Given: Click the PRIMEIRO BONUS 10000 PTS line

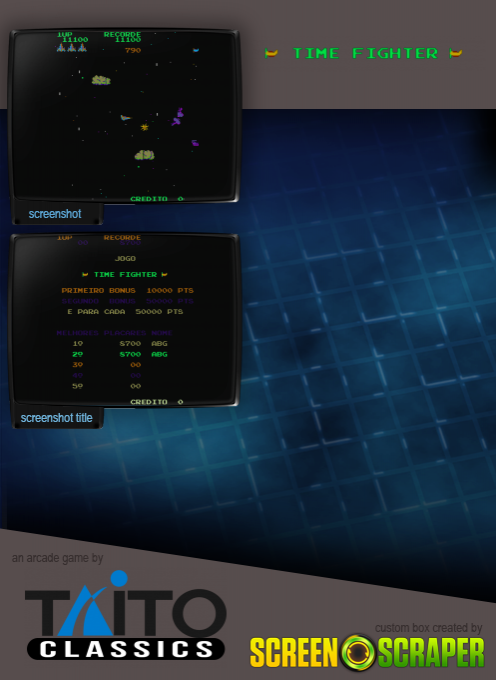Looking at the screenshot, I should tap(127, 291).
